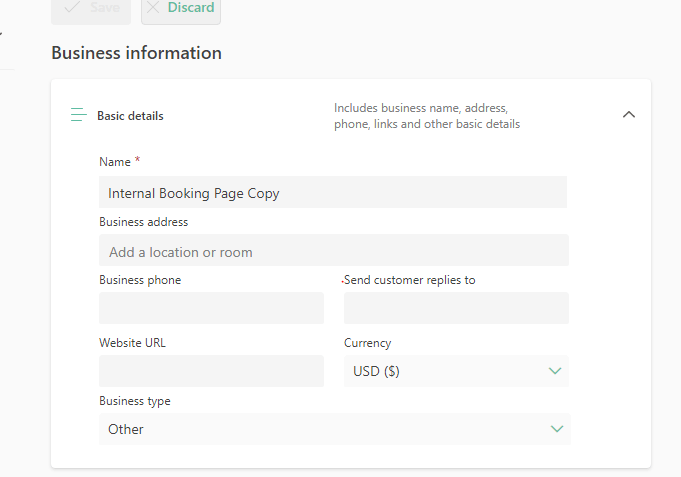Click into the Website URL field
Viewport: 681px width, 477px height.
pos(211,371)
